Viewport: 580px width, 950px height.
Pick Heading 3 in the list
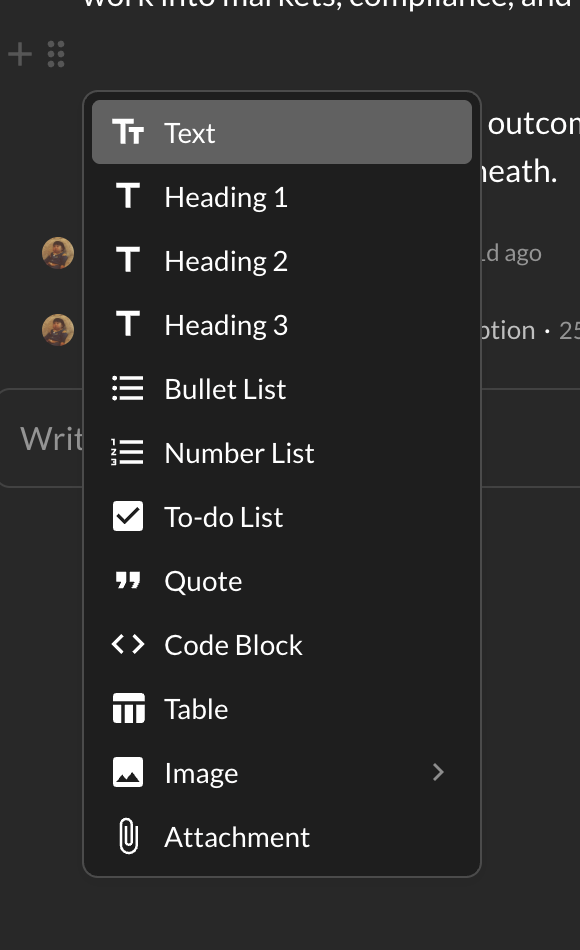282,324
